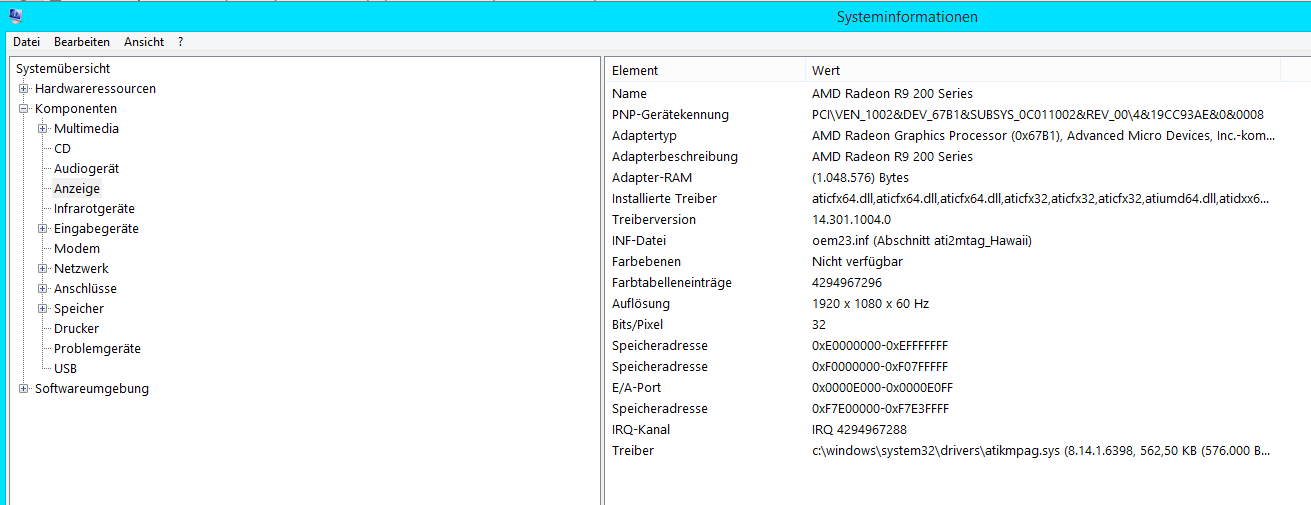This screenshot has height=505, width=1311.
Task: Expand the Speicher node
Action: pyautogui.click(x=43, y=309)
